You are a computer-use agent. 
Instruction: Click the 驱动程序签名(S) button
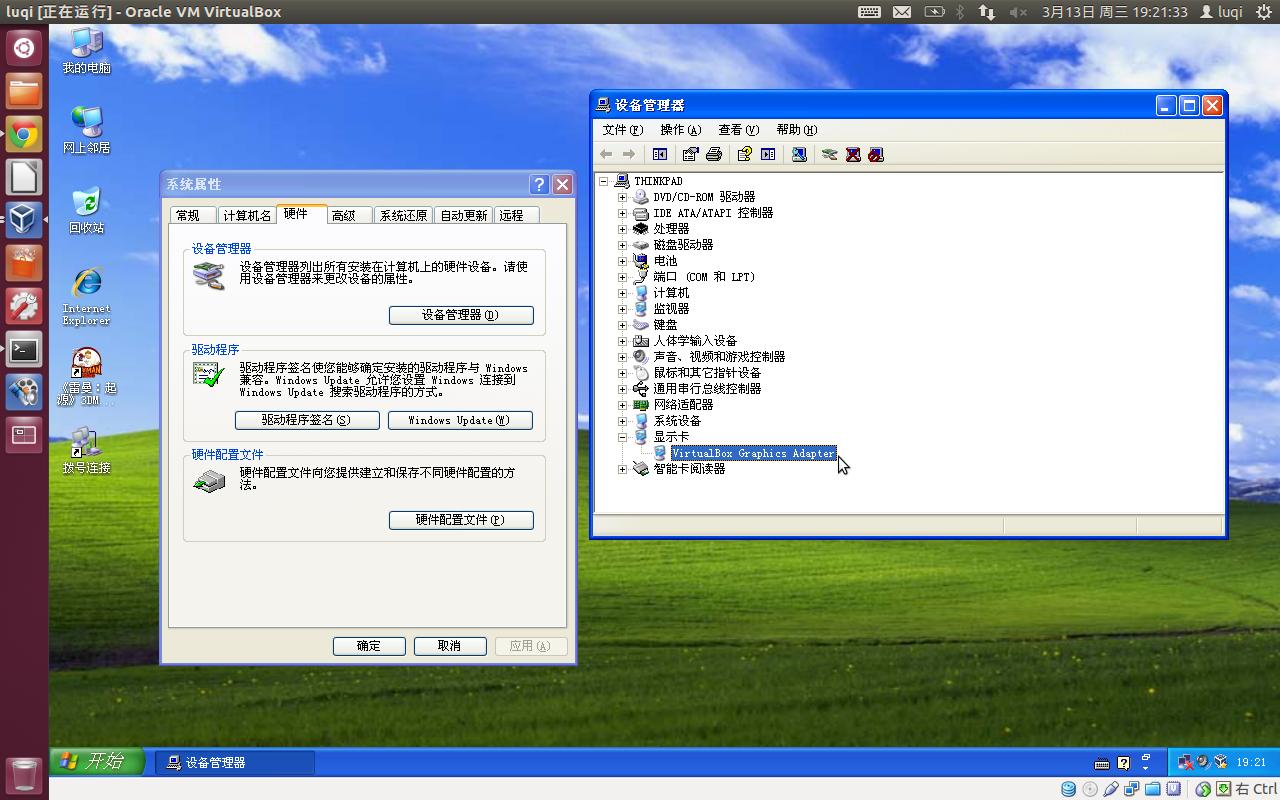pos(307,420)
